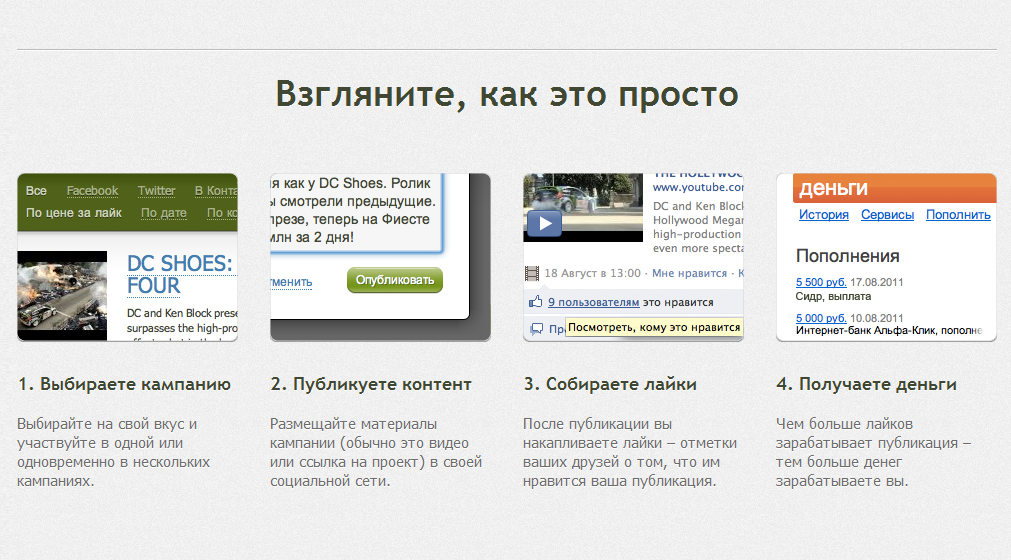Click the thumbs-up like icon
This screenshot has width=1011, height=560.
(535, 302)
